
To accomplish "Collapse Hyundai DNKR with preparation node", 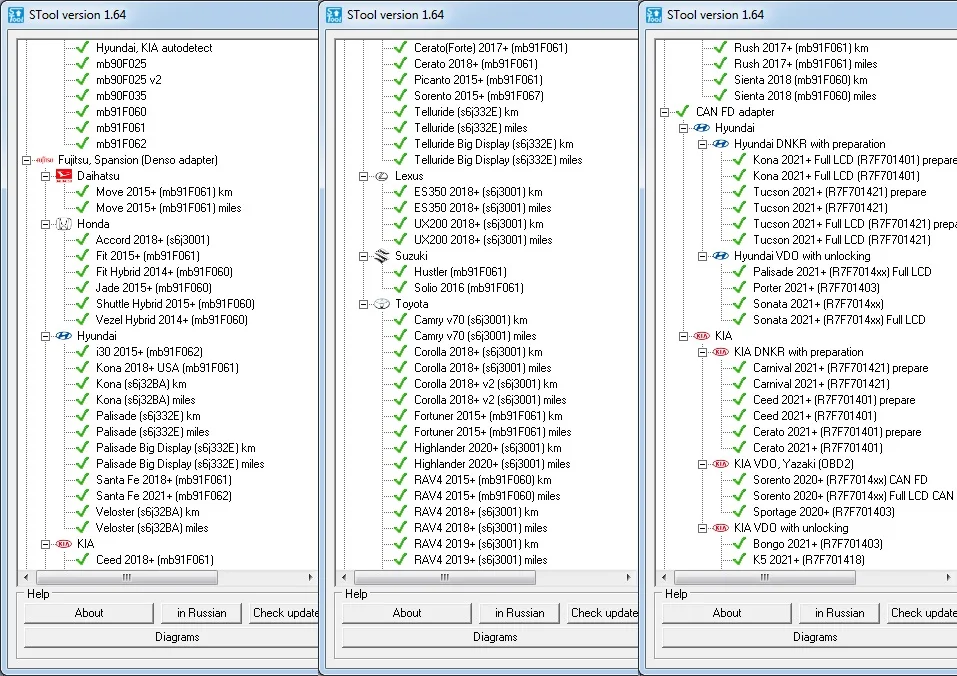I will coord(702,145).
